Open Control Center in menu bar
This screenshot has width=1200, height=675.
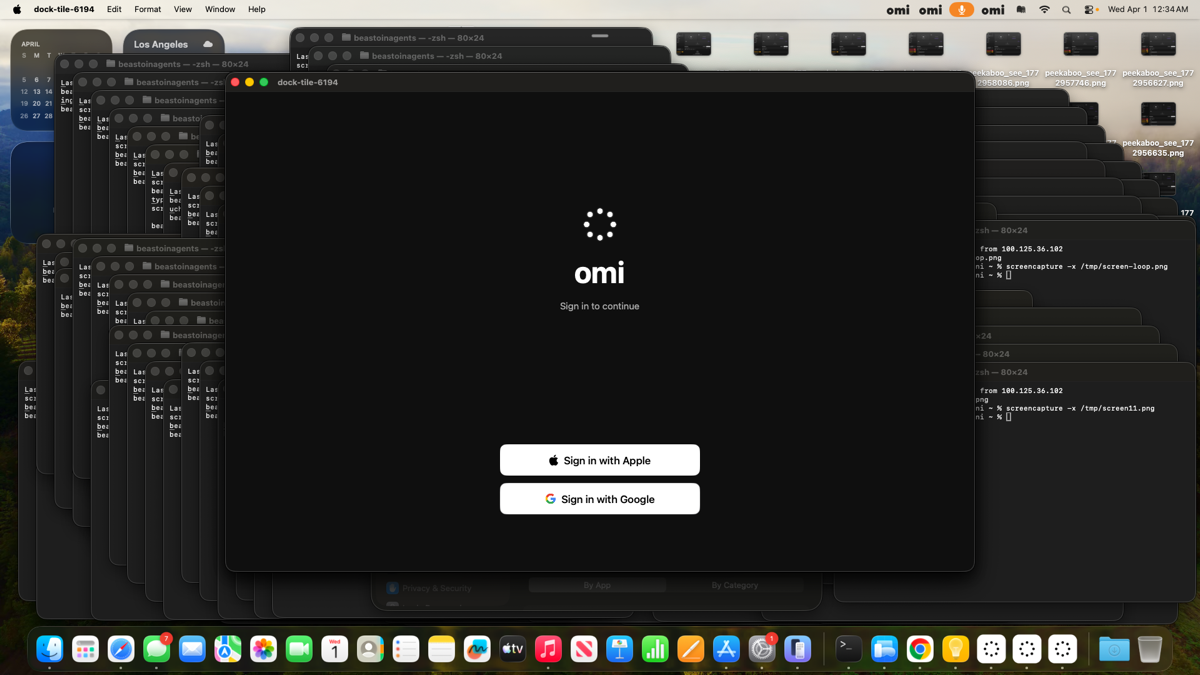pos(1090,9)
